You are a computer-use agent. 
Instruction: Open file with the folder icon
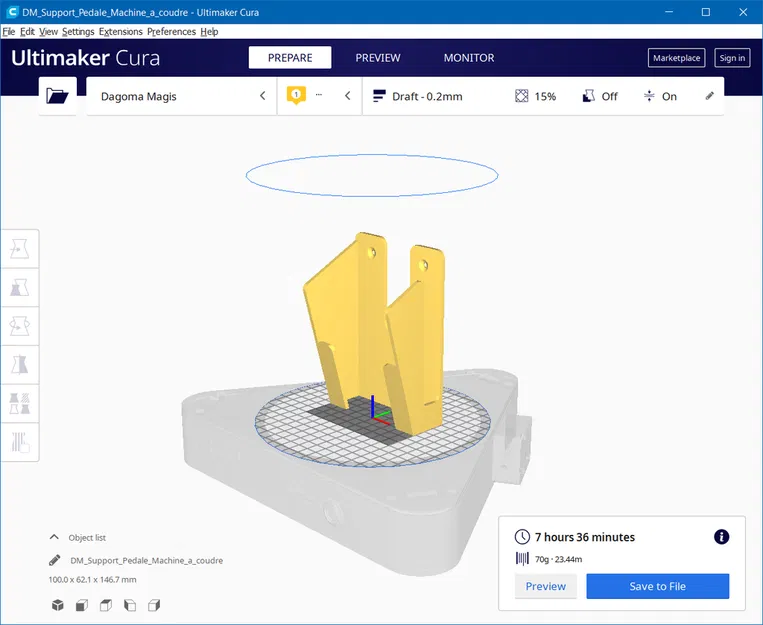point(57,96)
